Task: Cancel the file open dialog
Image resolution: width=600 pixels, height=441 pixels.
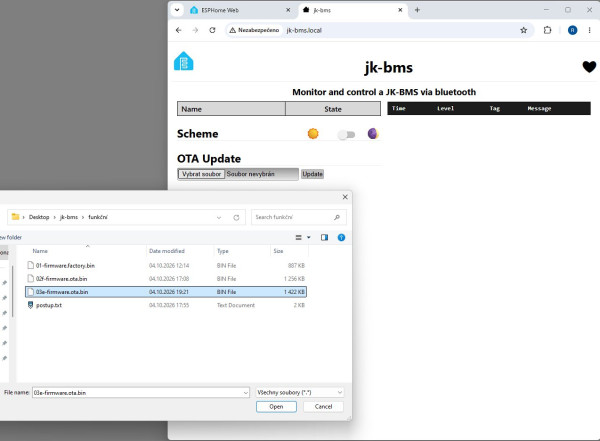Action: (x=323, y=407)
